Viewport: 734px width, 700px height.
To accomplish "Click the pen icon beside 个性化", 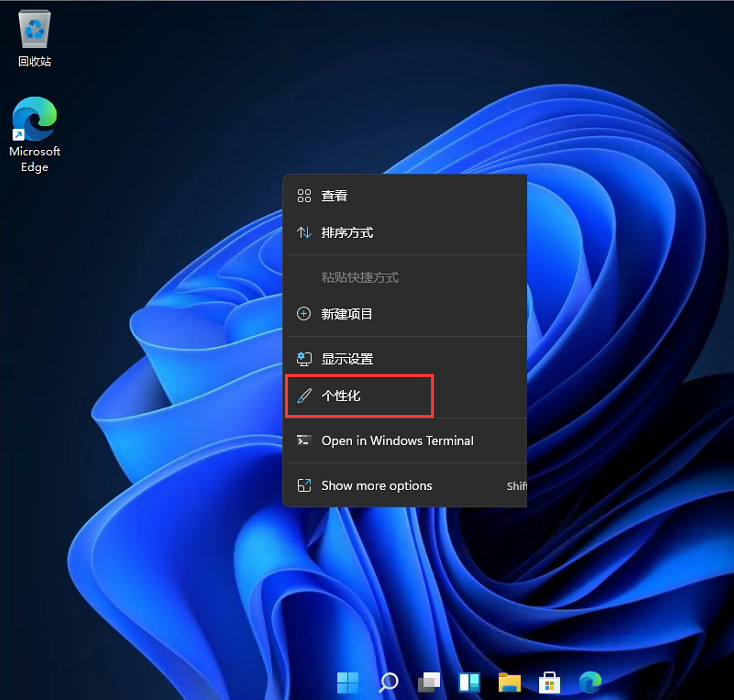I will tap(304, 396).
